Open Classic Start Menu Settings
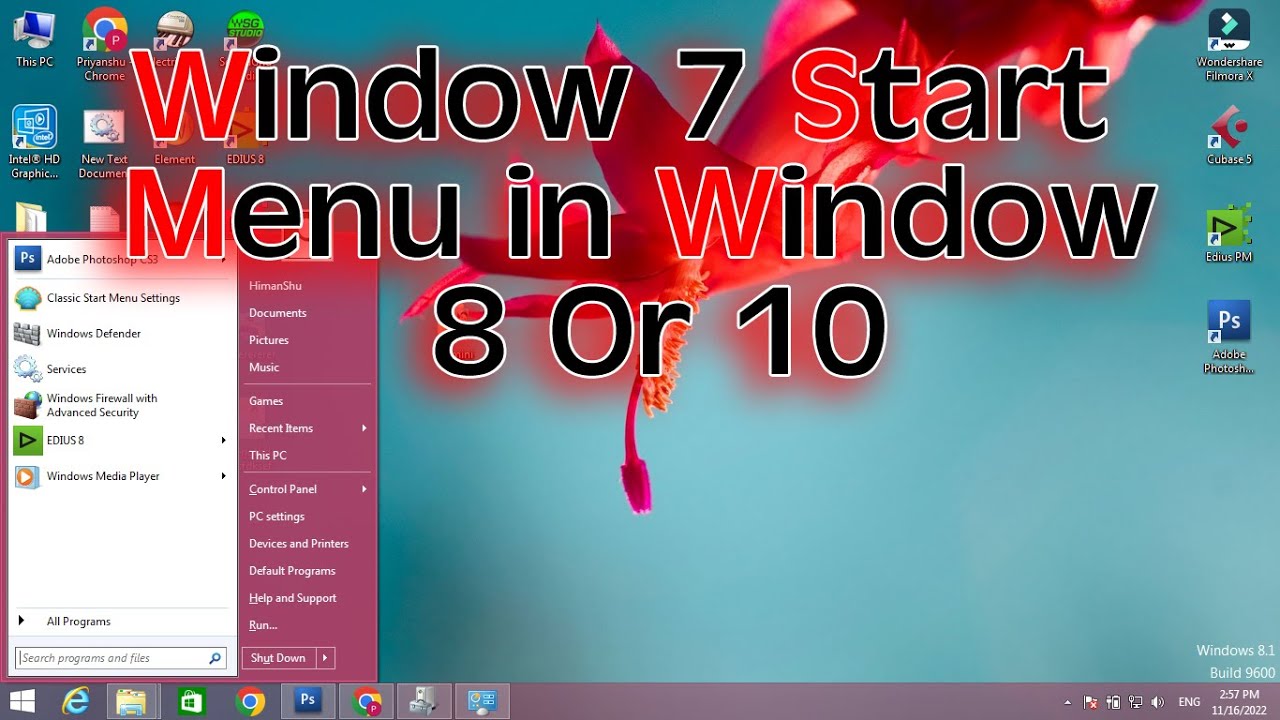Image resolution: width=1280 pixels, height=720 pixels. click(121, 298)
